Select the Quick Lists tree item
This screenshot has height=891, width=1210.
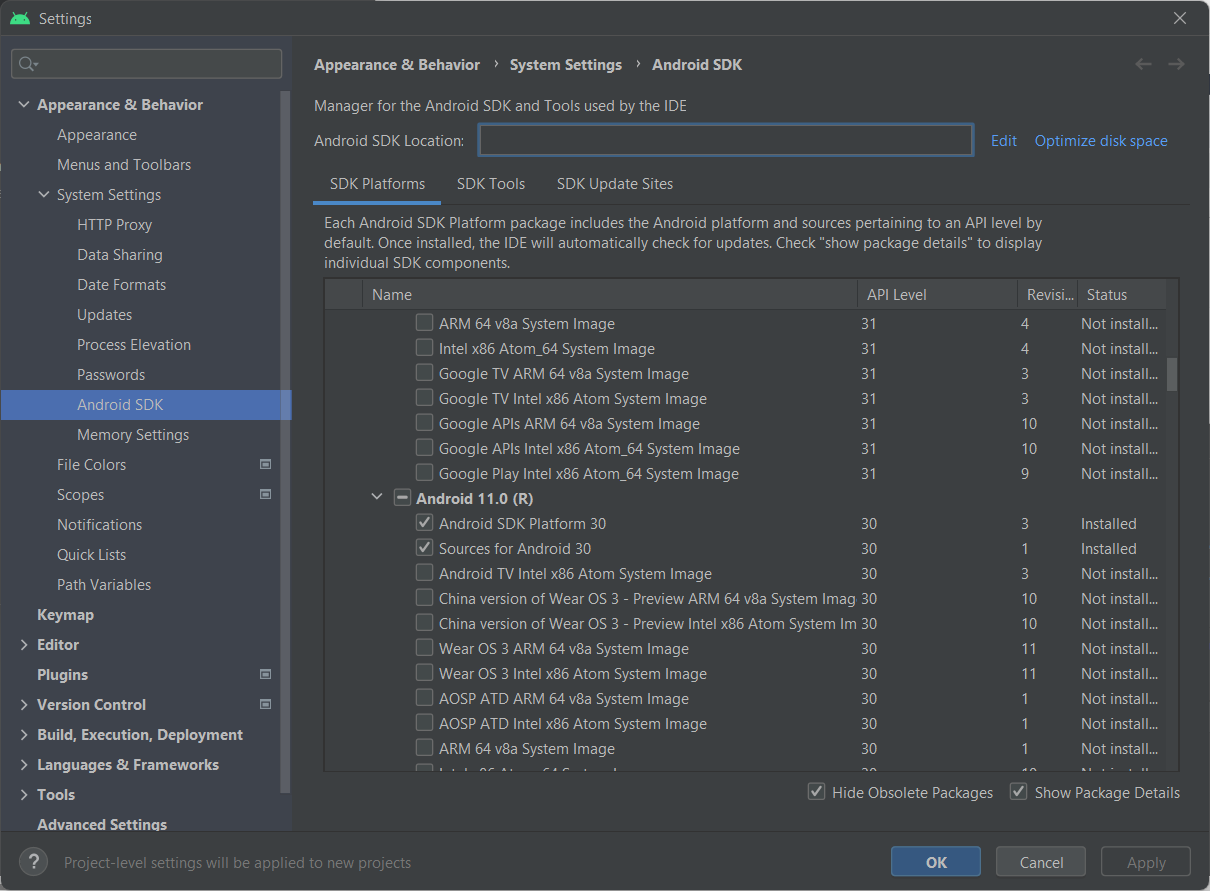(91, 554)
